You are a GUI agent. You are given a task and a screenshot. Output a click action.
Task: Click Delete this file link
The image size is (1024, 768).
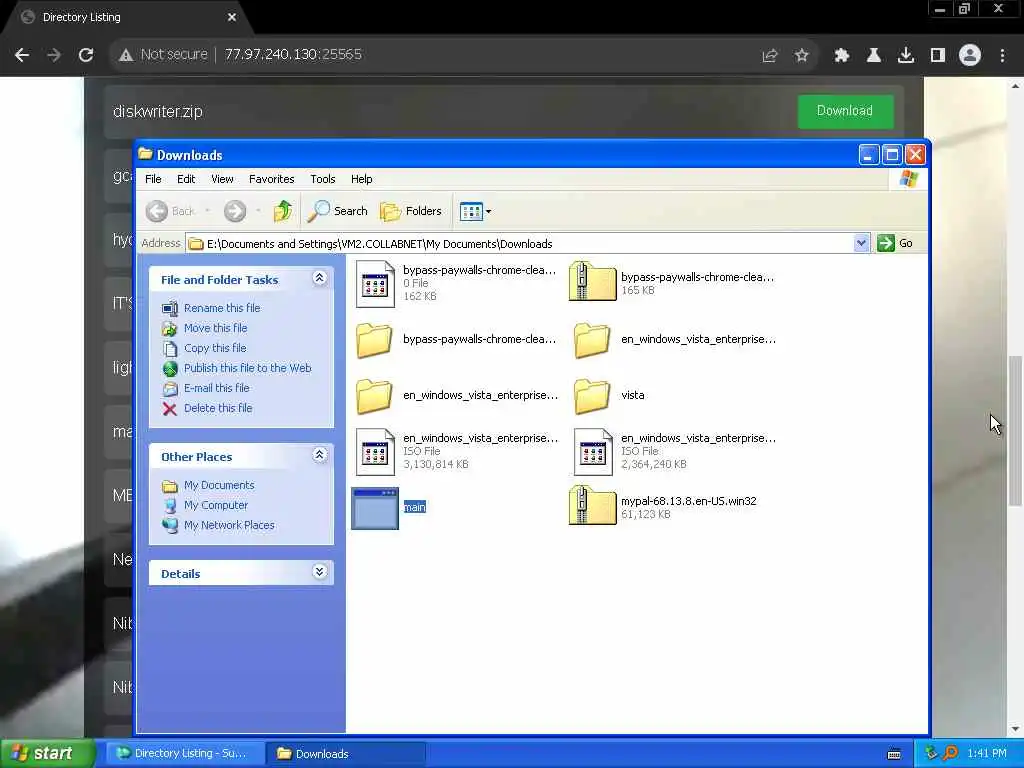coord(218,408)
